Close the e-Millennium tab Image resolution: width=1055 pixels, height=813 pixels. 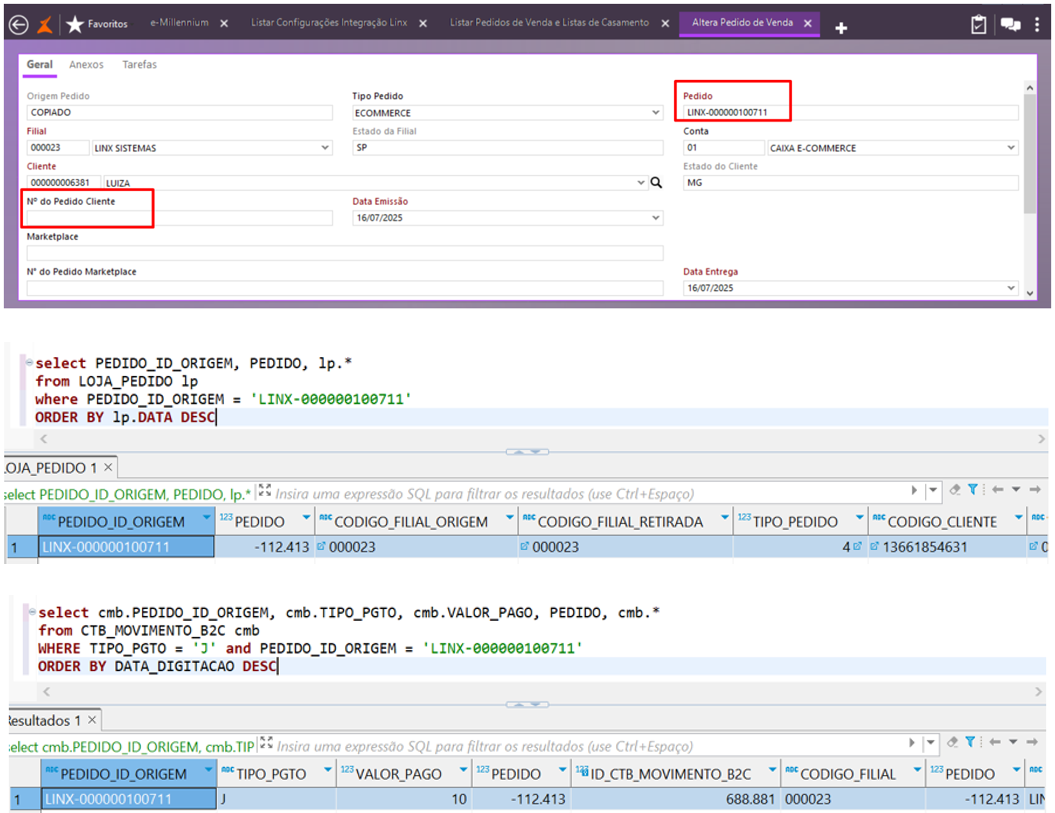224,24
